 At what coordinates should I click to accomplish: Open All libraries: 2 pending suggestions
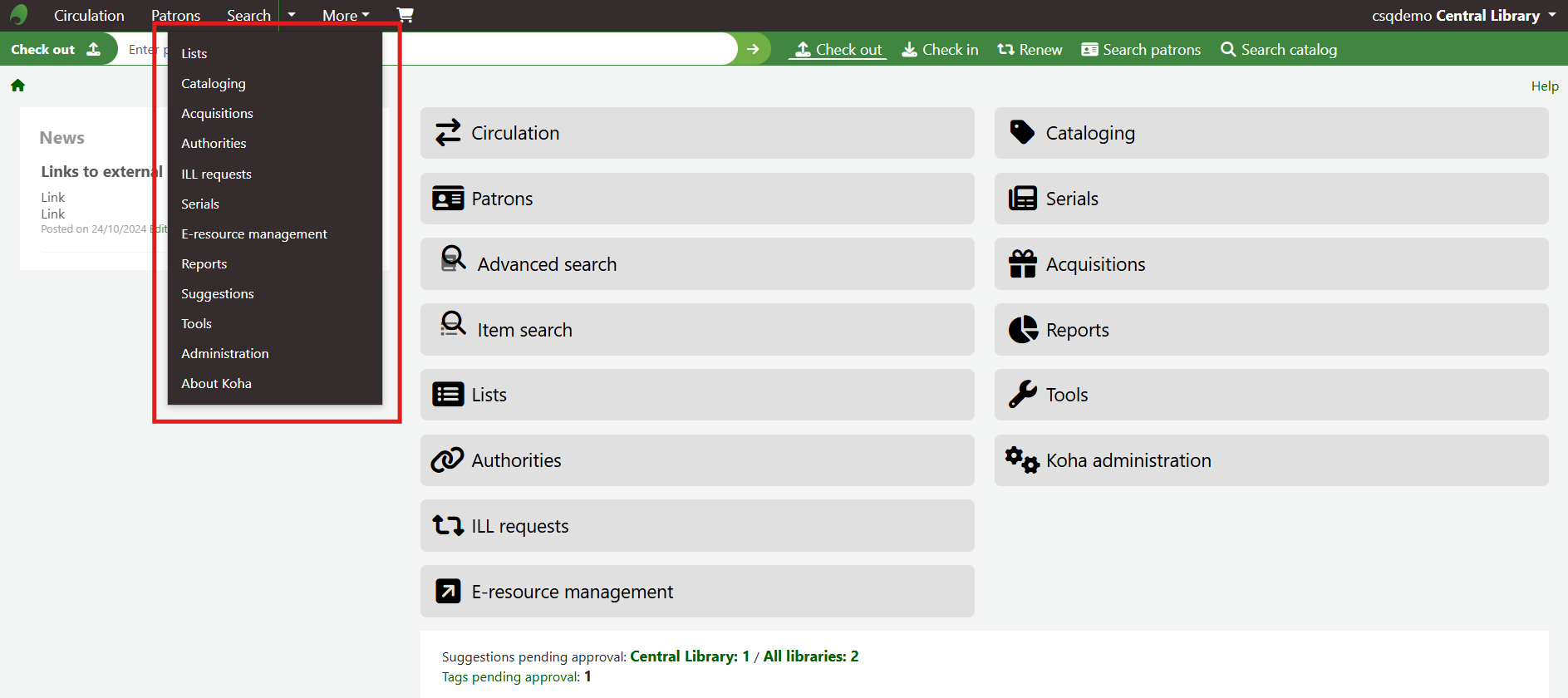(x=811, y=656)
